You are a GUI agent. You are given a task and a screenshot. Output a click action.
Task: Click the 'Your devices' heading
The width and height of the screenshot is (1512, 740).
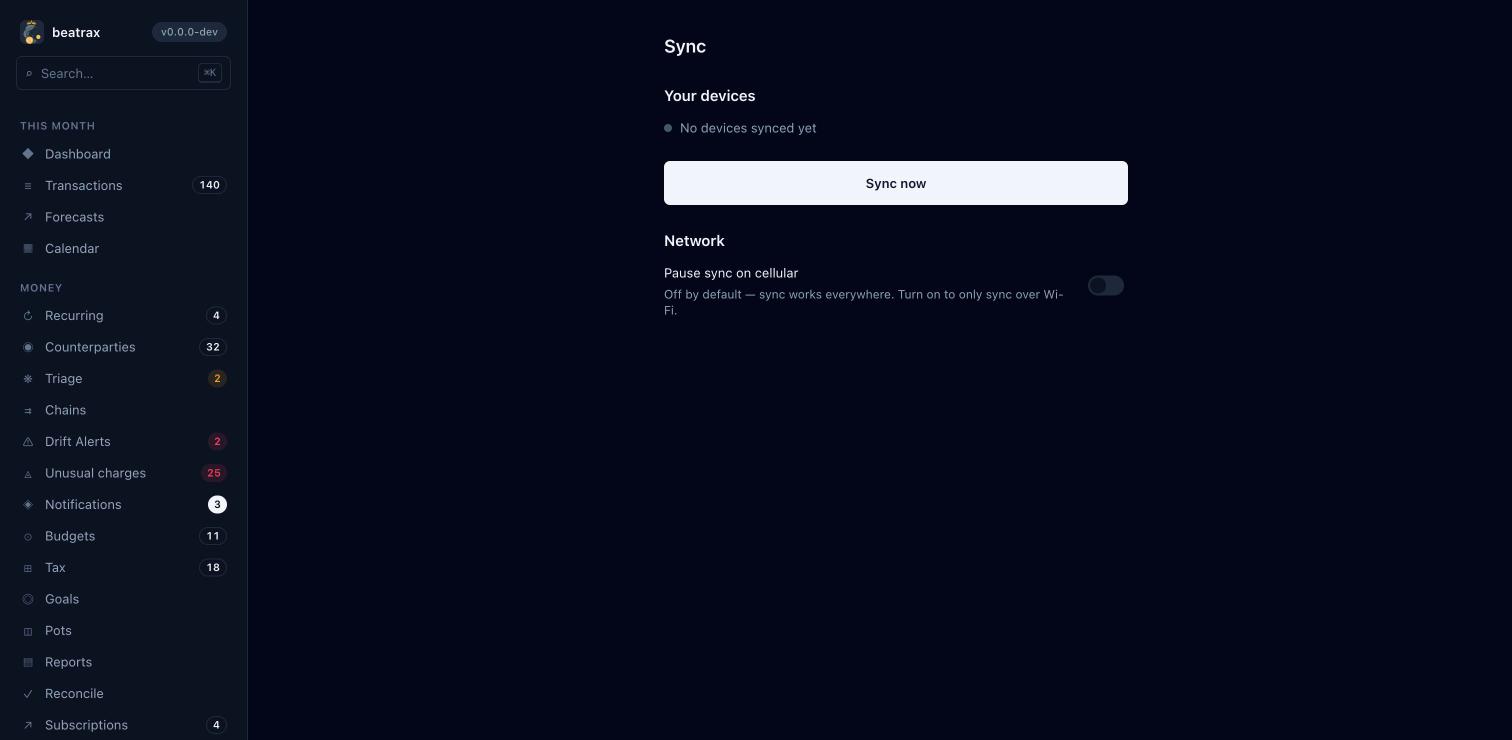coord(710,96)
